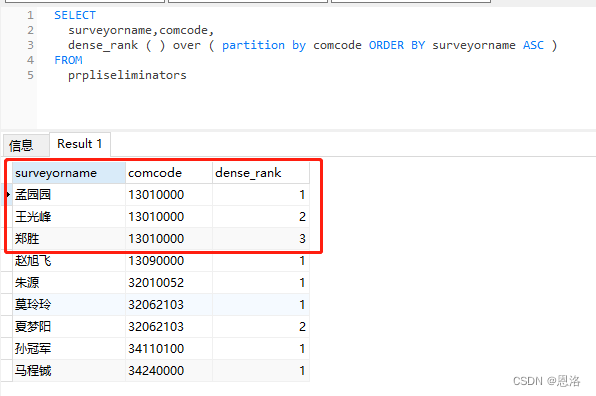
Task: Click the ASC keyword in the query
Action: click(x=533, y=45)
